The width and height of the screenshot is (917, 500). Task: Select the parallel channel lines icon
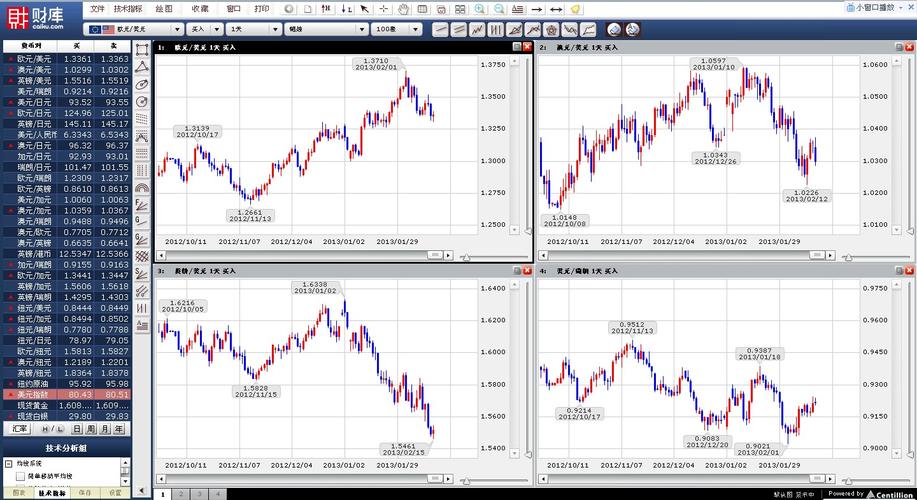(x=458, y=29)
